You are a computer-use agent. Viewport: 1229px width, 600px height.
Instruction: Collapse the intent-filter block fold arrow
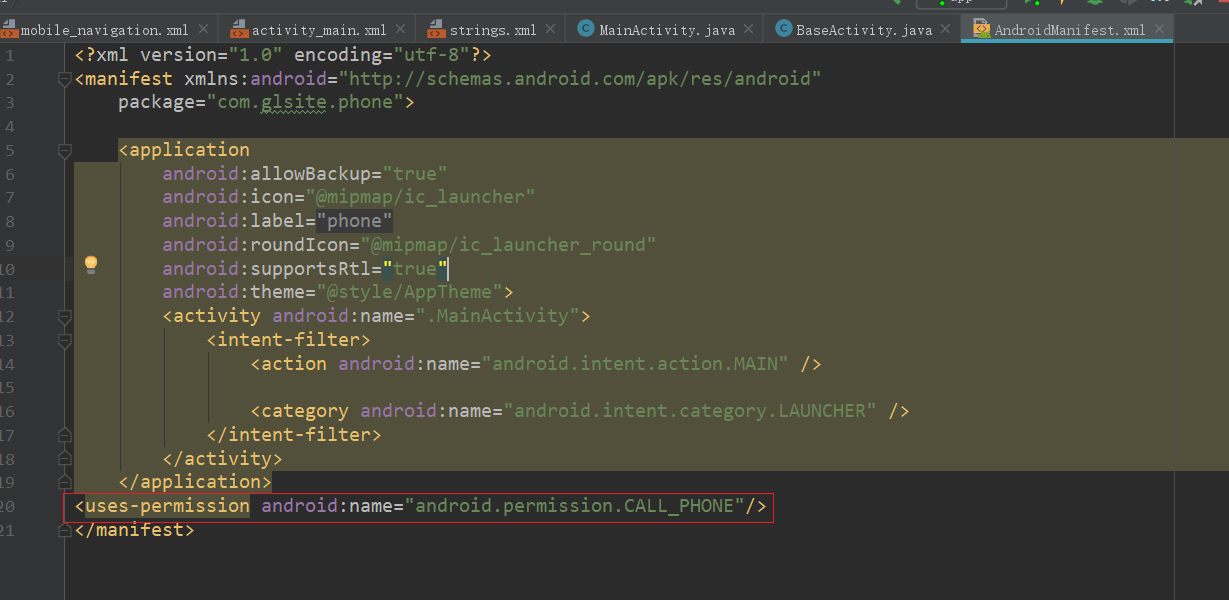click(64, 339)
